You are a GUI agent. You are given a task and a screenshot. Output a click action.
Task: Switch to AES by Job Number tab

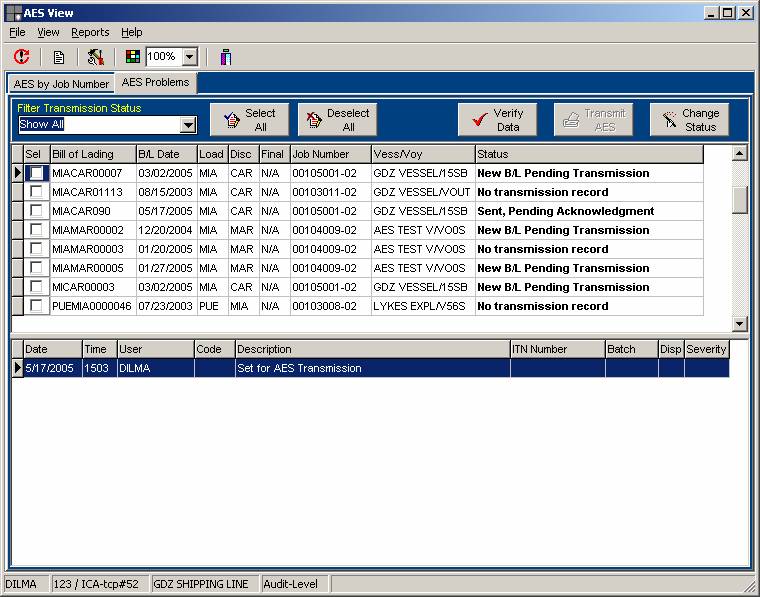(61, 84)
